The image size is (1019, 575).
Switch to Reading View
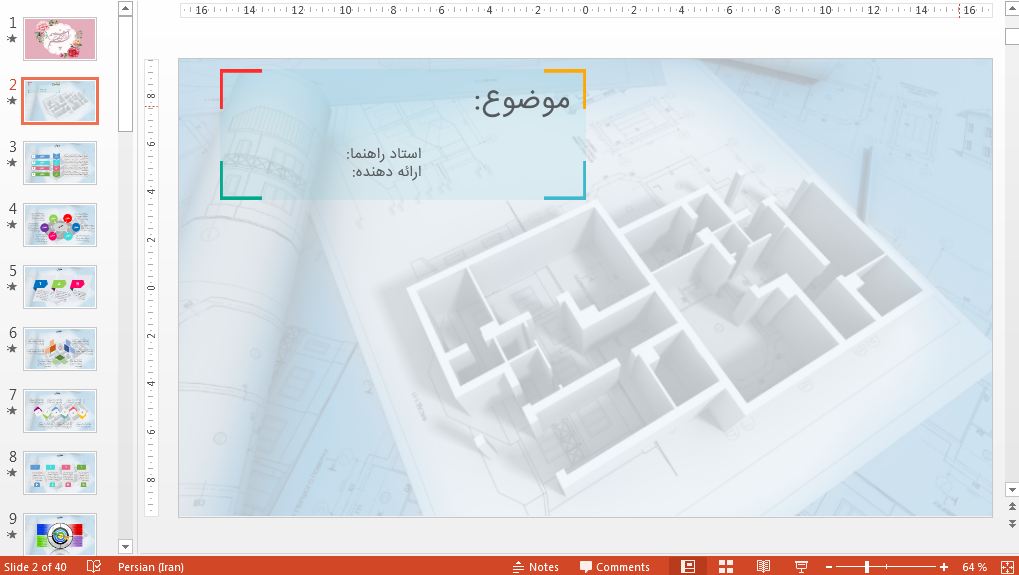(x=763, y=566)
